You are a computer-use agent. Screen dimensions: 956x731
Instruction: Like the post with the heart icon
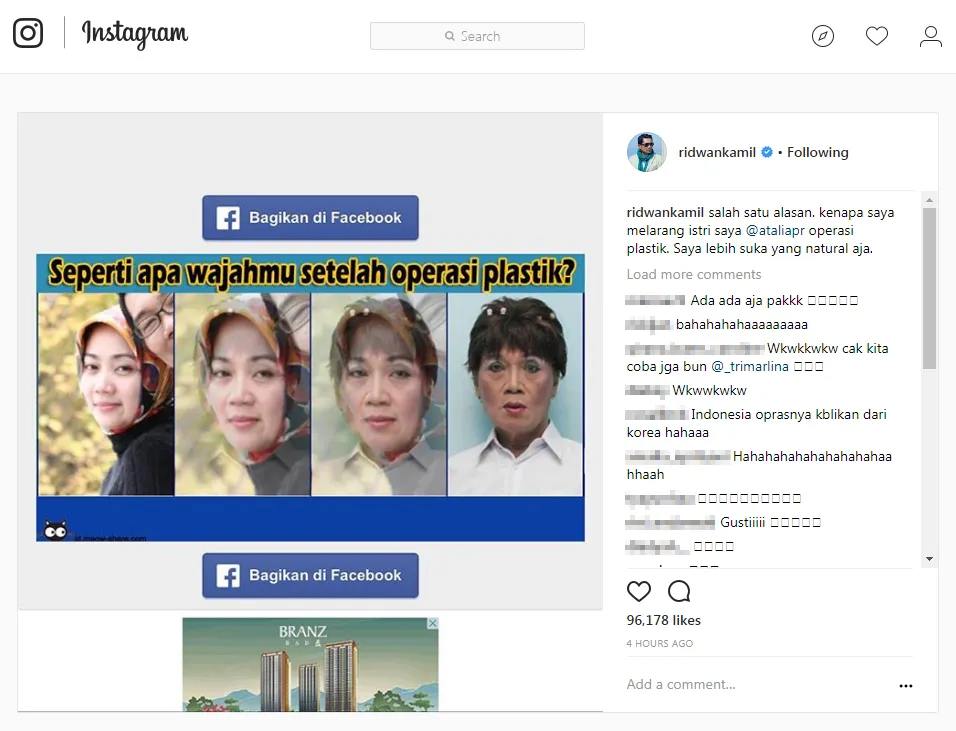(x=639, y=591)
